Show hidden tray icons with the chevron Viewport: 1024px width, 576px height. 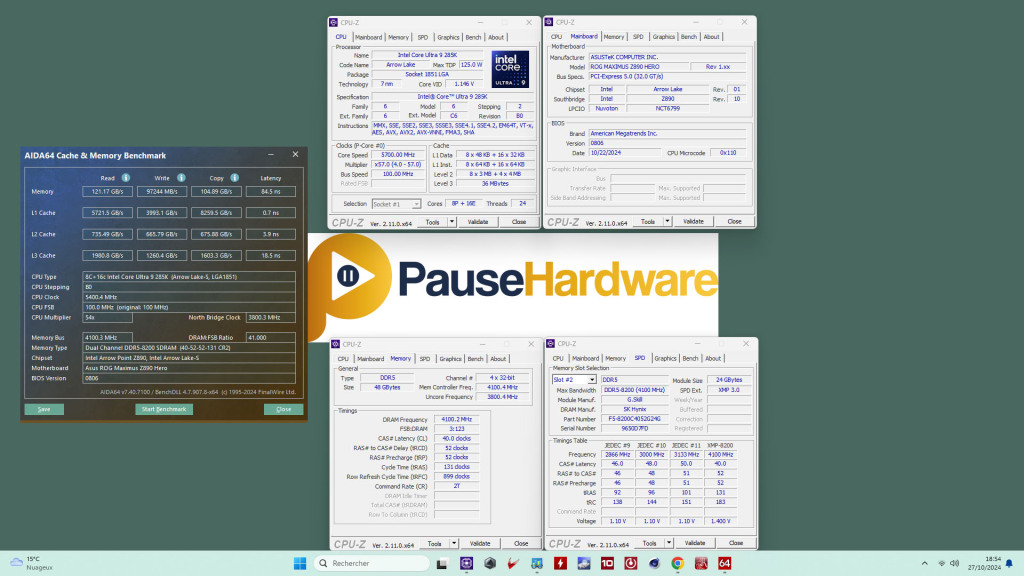[x=925, y=563]
